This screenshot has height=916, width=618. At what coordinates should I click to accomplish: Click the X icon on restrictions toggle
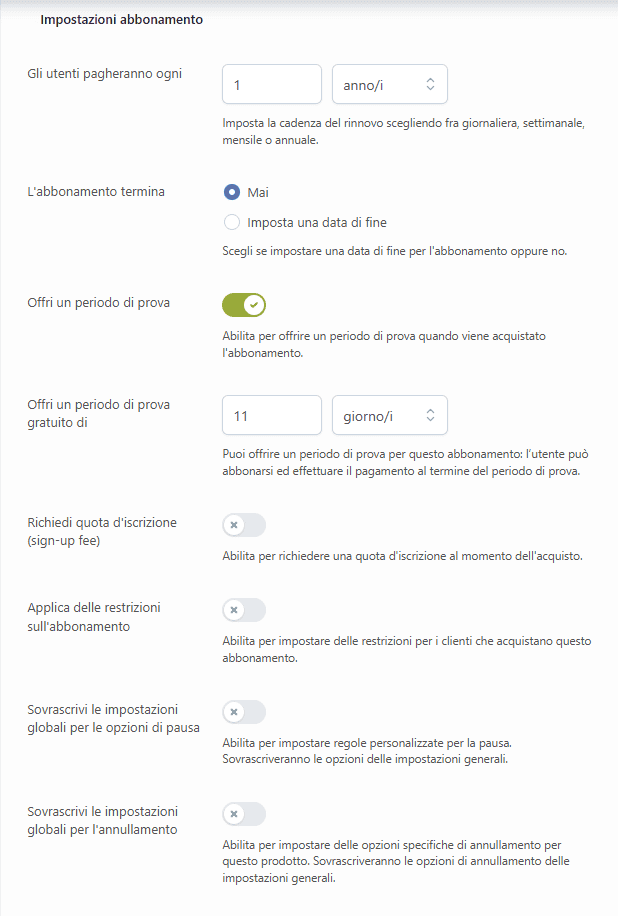[x=236, y=611]
